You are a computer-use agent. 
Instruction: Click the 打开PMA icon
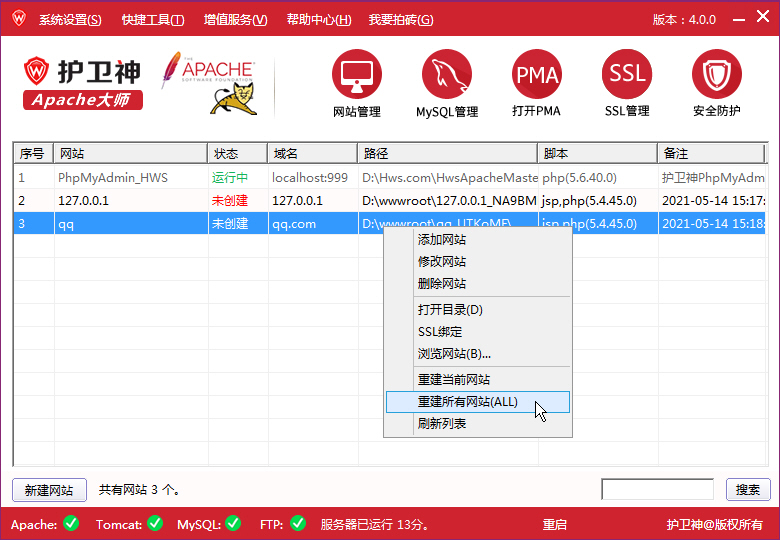pos(537,75)
